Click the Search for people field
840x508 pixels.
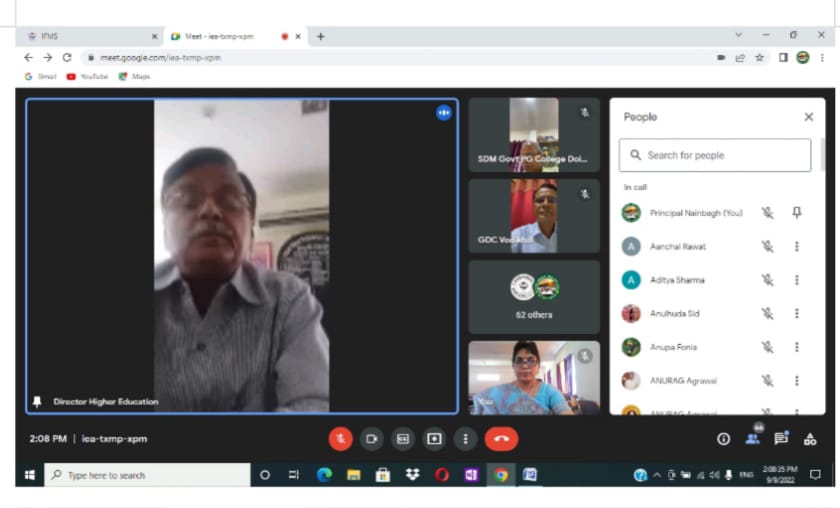pos(715,155)
